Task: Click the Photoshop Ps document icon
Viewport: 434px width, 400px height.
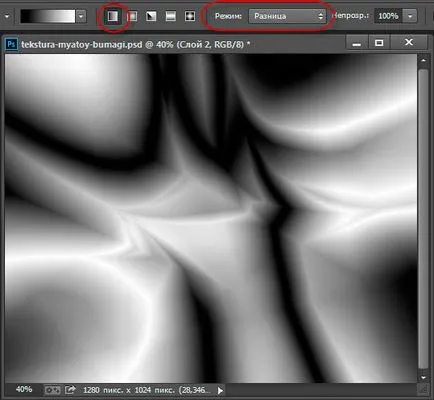Action: tap(11, 44)
